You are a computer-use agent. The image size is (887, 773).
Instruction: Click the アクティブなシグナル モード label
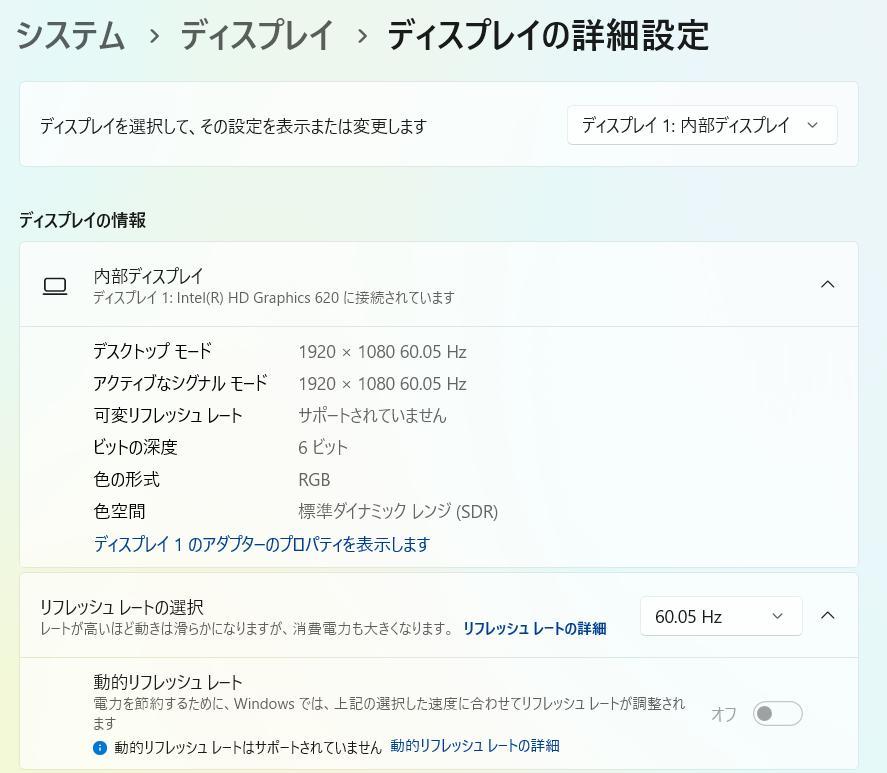pyautogui.click(x=180, y=383)
